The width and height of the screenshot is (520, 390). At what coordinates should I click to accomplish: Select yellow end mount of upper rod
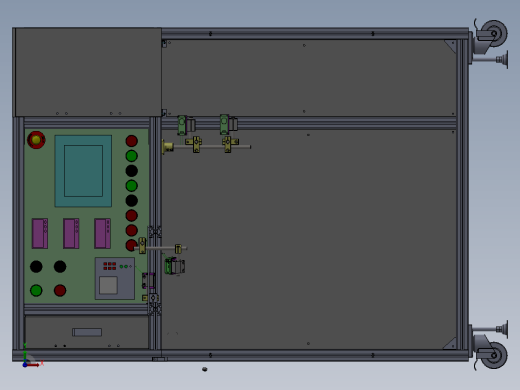(167, 147)
